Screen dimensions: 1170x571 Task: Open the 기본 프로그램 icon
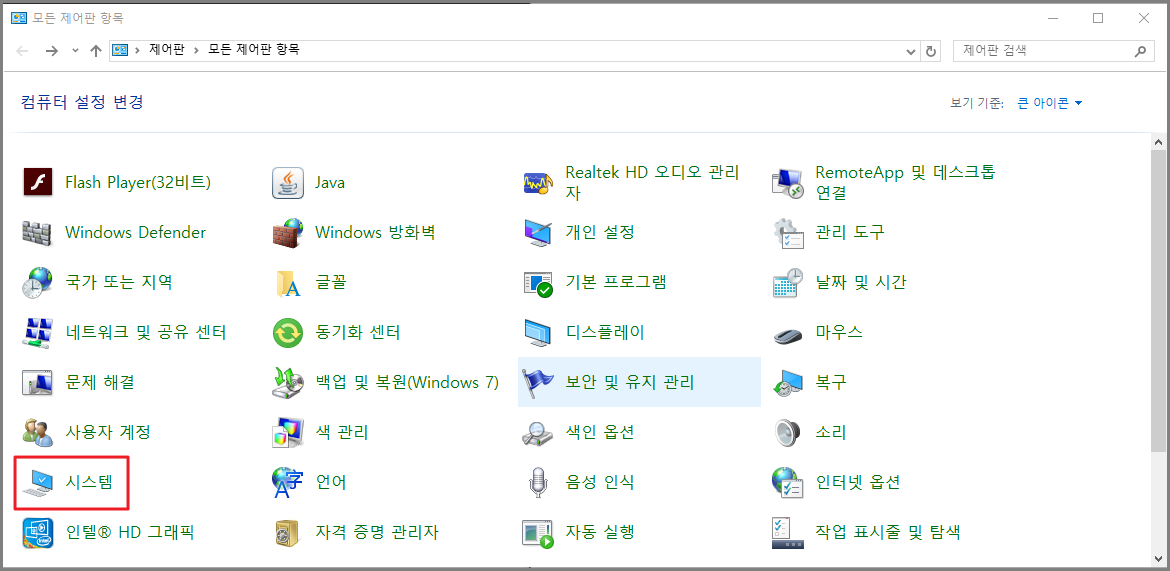[537, 282]
